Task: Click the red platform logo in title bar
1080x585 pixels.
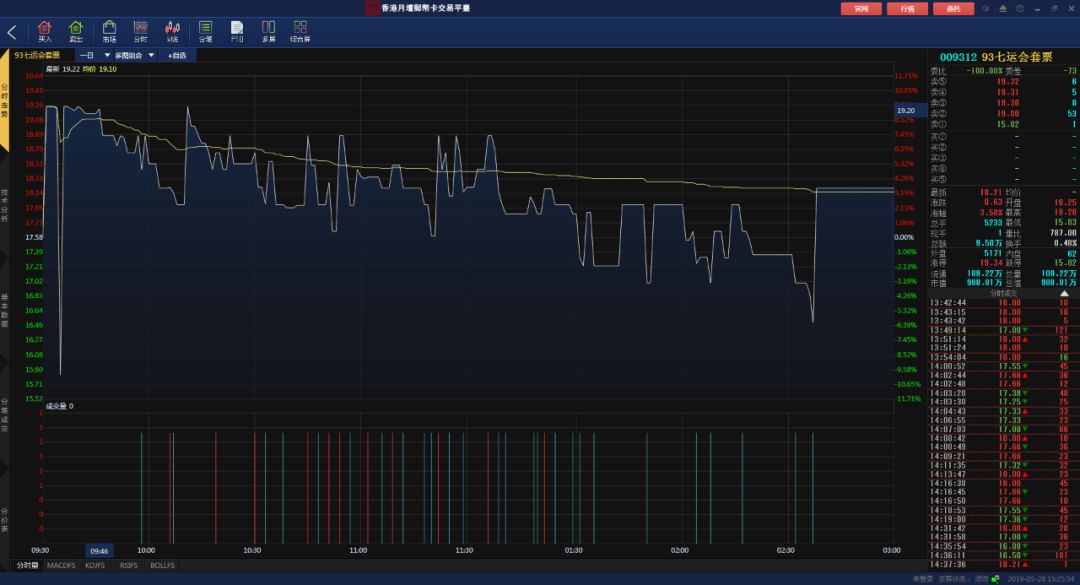Action: tap(372, 8)
